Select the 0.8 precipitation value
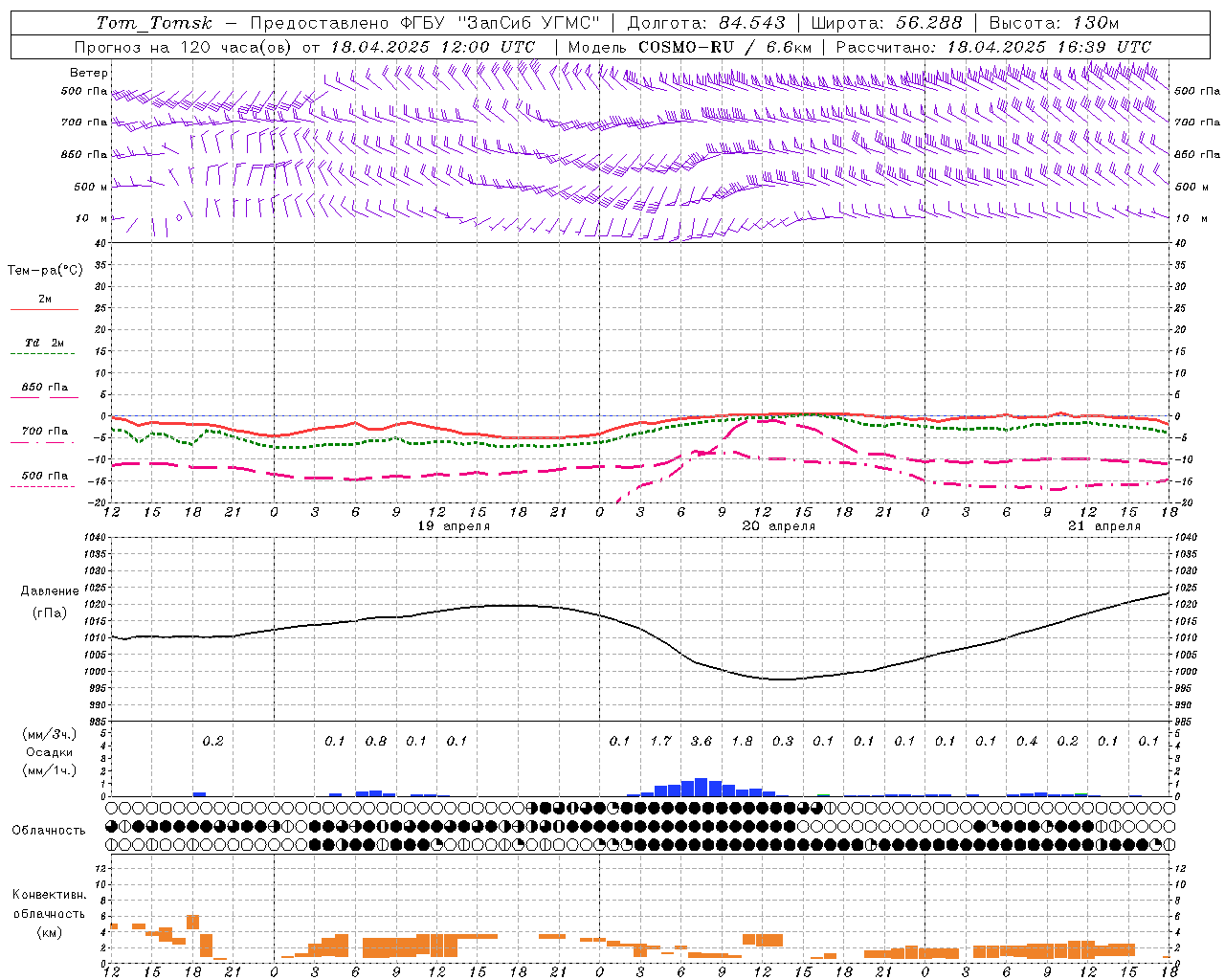 click(376, 741)
